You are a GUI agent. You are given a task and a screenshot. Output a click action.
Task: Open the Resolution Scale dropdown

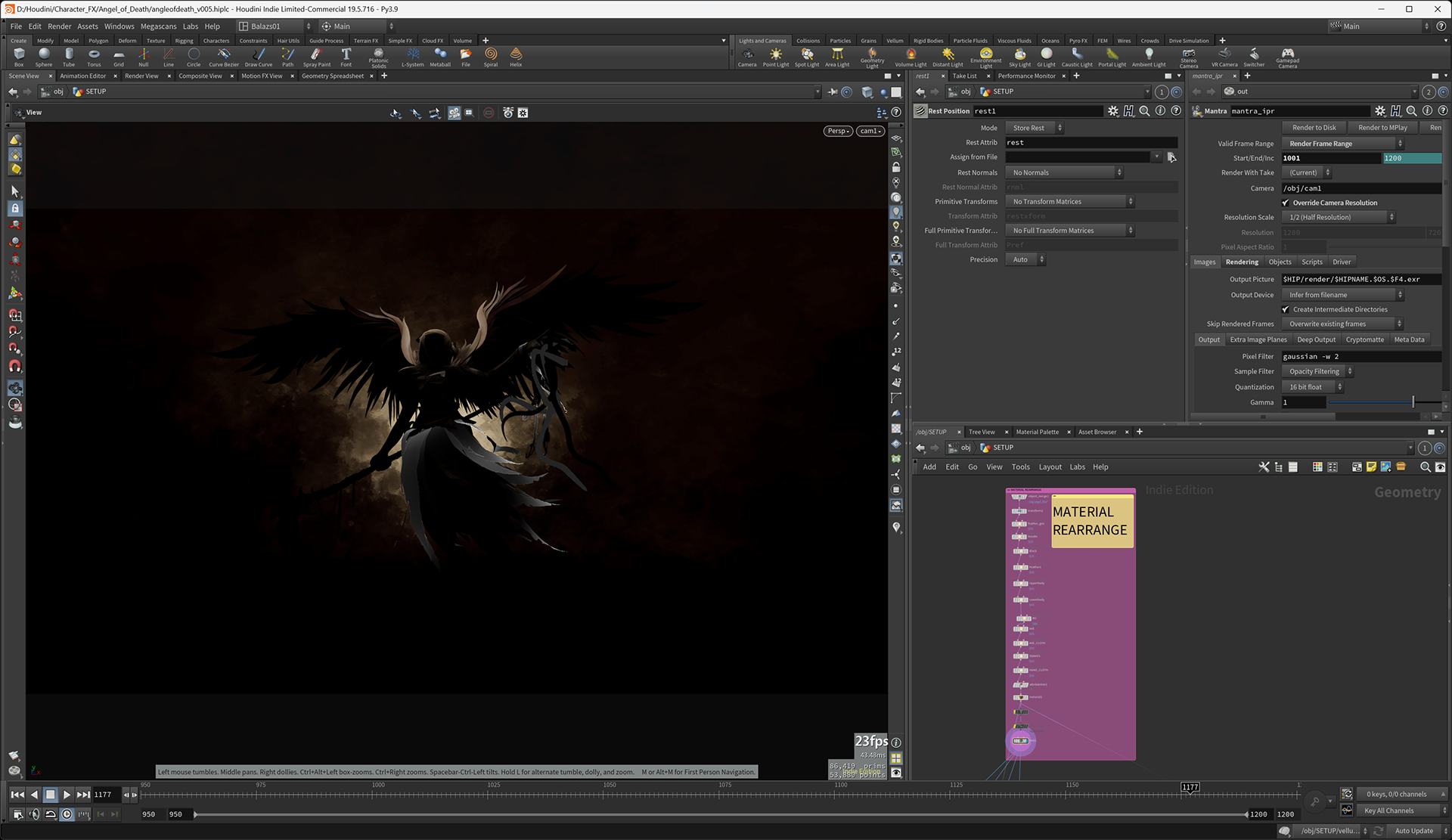pyautogui.click(x=1339, y=217)
